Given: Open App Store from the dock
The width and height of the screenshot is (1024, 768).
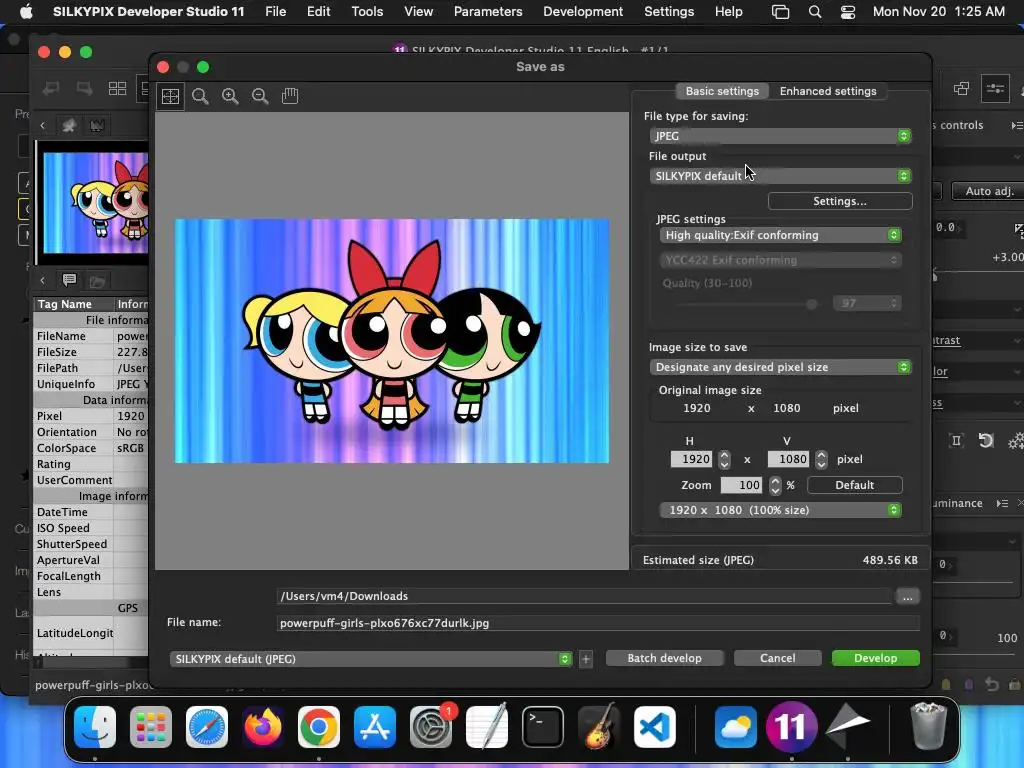Looking at the screenshot, I should click(375, 727).
